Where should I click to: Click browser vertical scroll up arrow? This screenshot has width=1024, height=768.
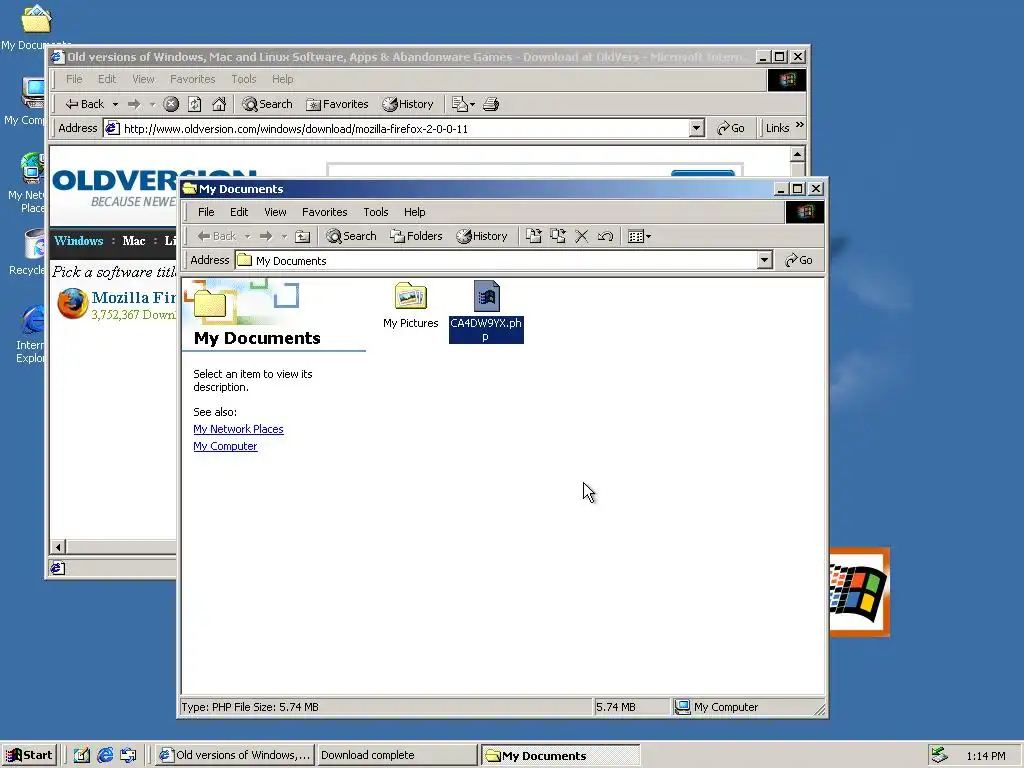click(797, 154)
